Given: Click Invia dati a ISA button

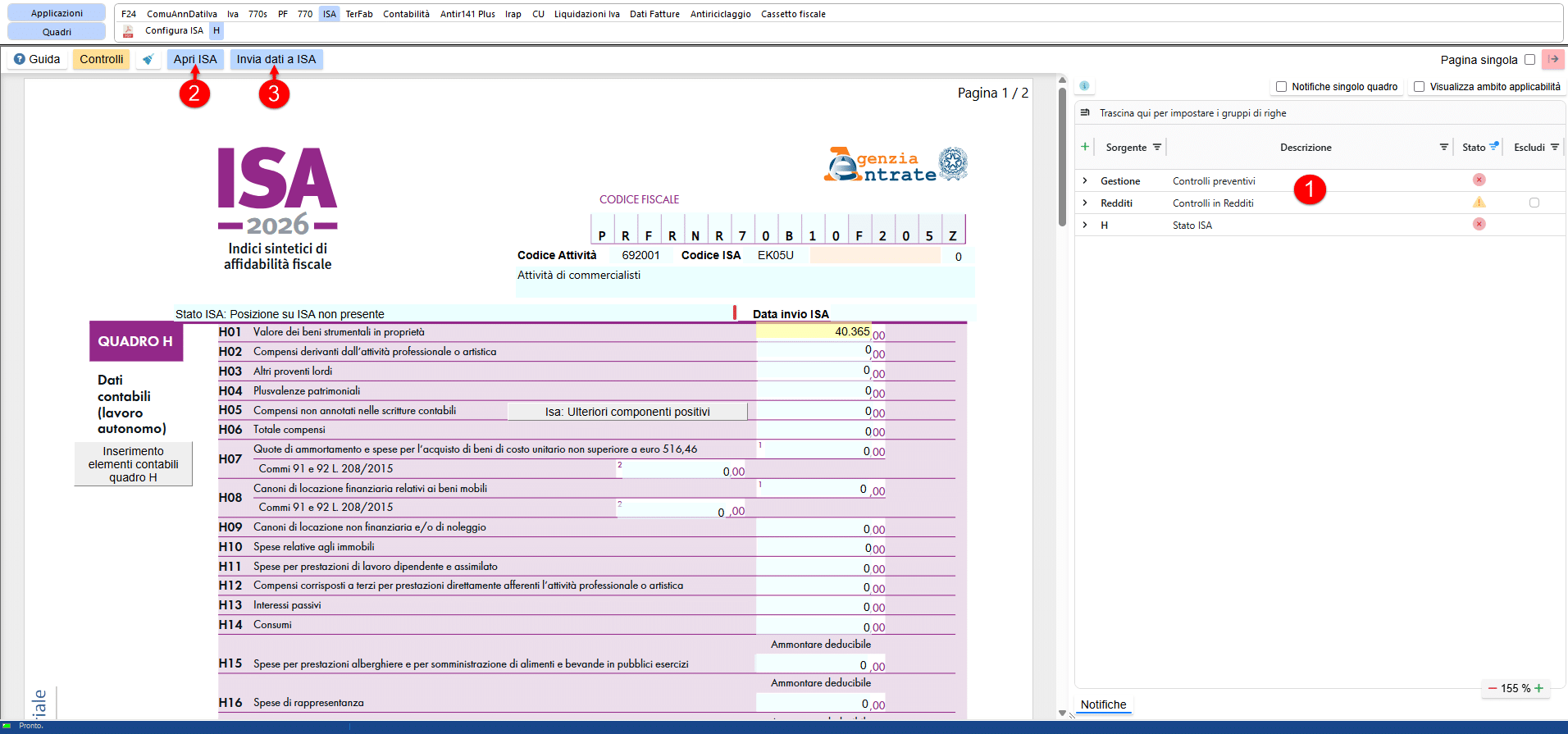Looking at the screenshot, I should tap(276, 59).
